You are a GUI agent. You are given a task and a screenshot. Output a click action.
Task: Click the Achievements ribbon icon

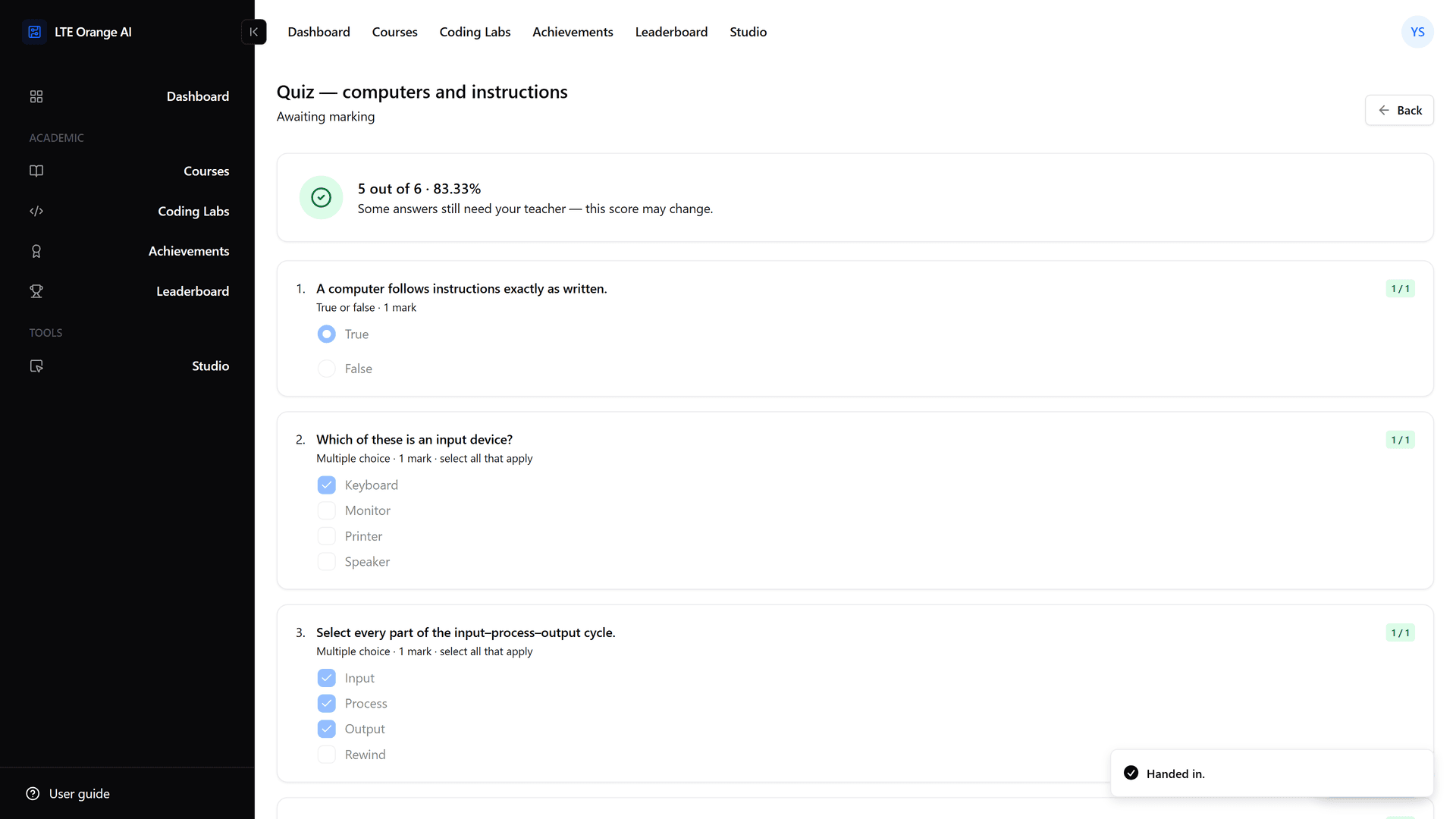click(36, 252)
